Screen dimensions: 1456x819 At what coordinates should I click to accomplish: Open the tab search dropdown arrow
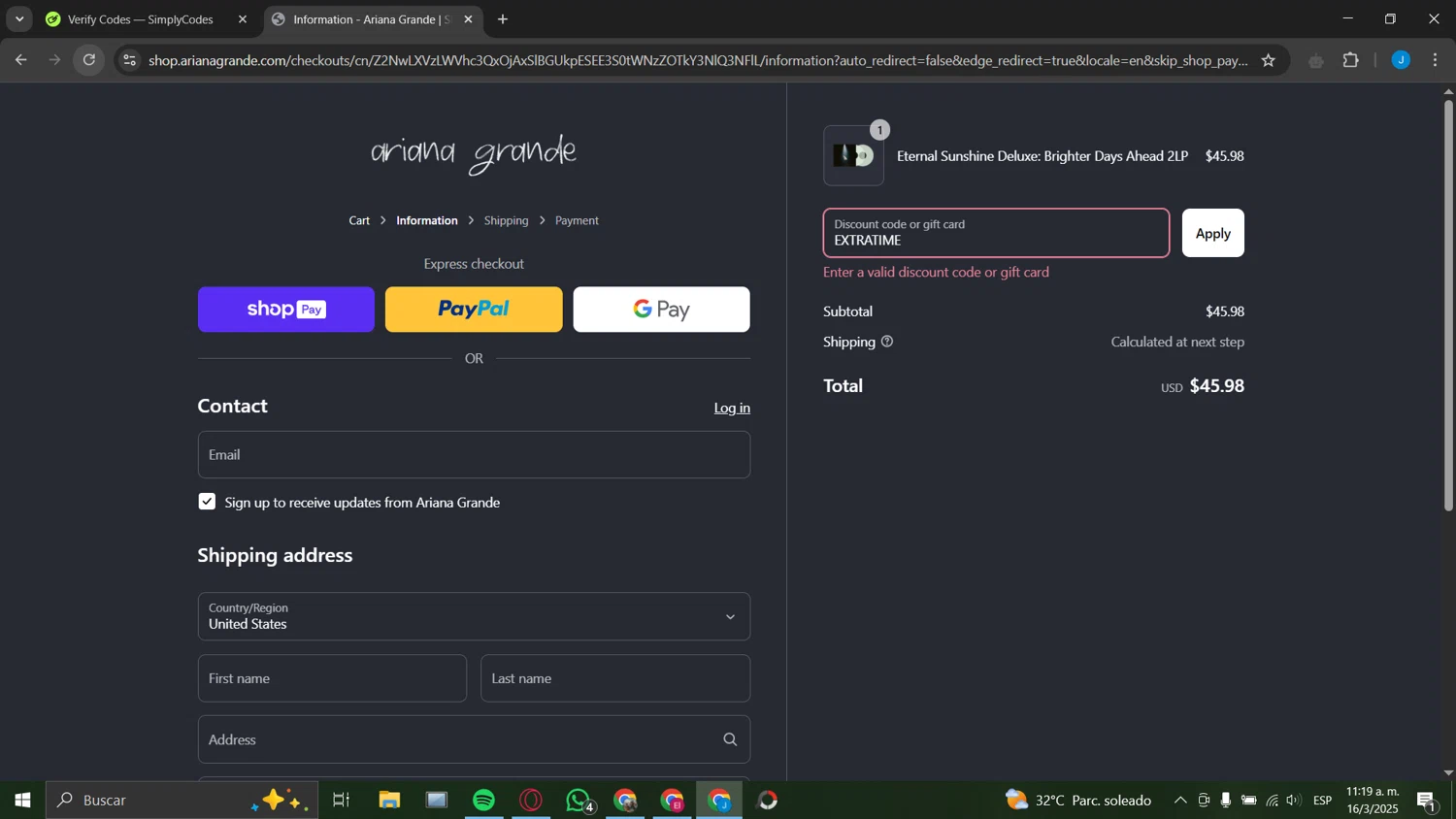tap(19, 19)
